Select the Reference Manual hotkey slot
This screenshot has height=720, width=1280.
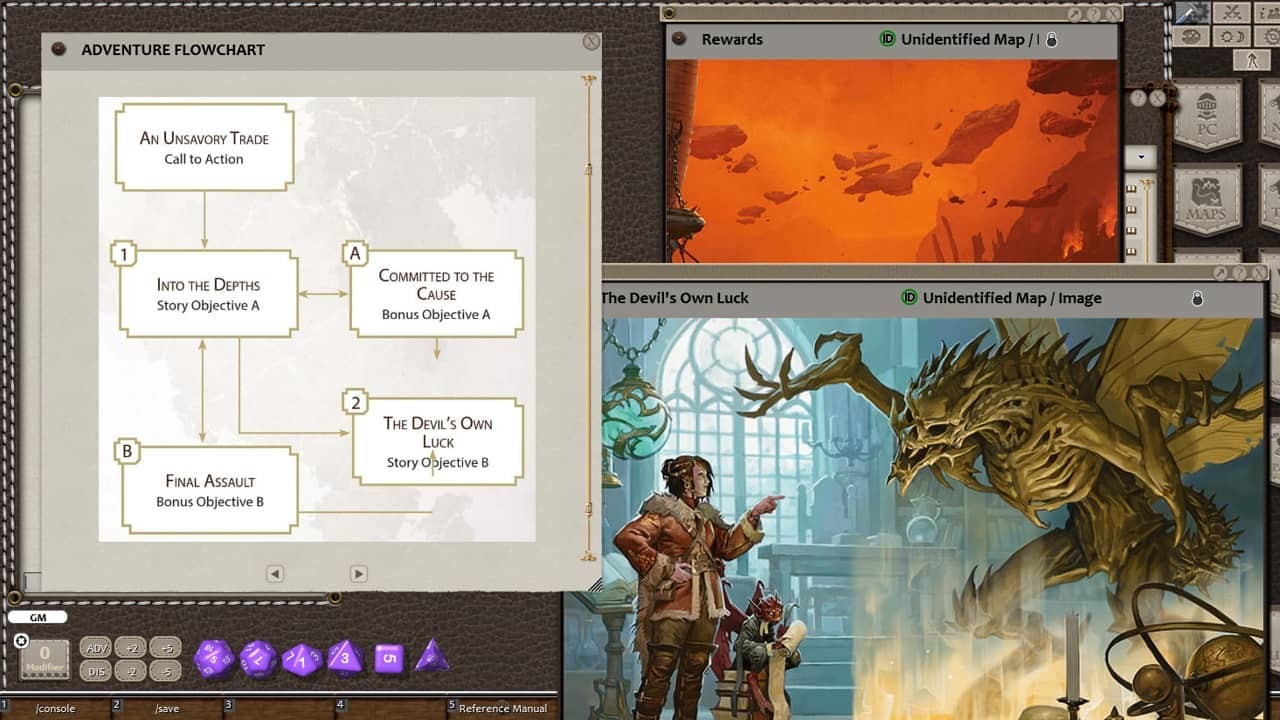pos(500,707)
